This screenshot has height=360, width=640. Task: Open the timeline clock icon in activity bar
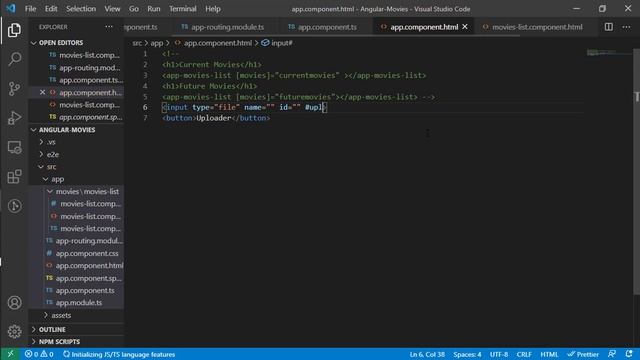click(14, 206)
